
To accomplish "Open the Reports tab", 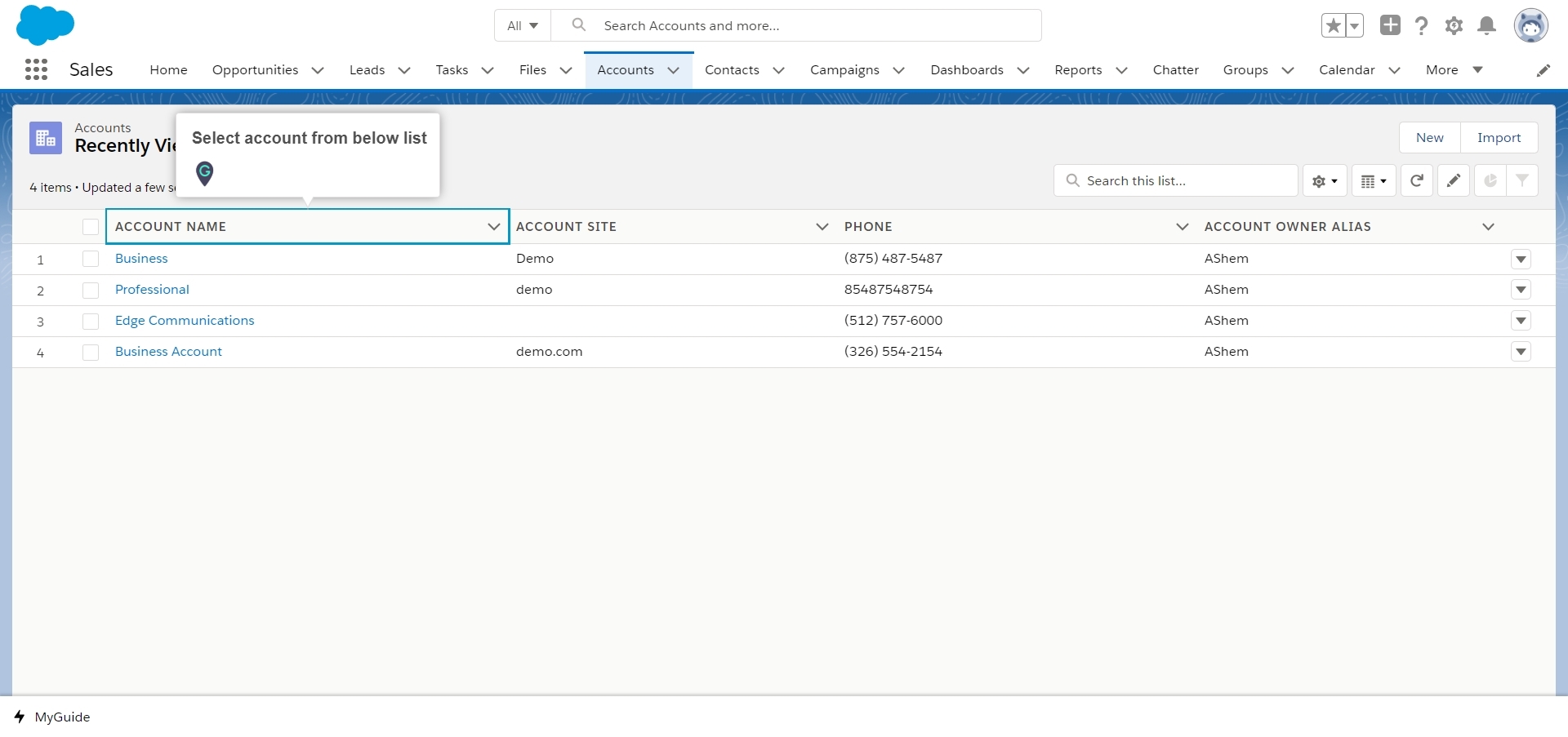I will 1080,69.
